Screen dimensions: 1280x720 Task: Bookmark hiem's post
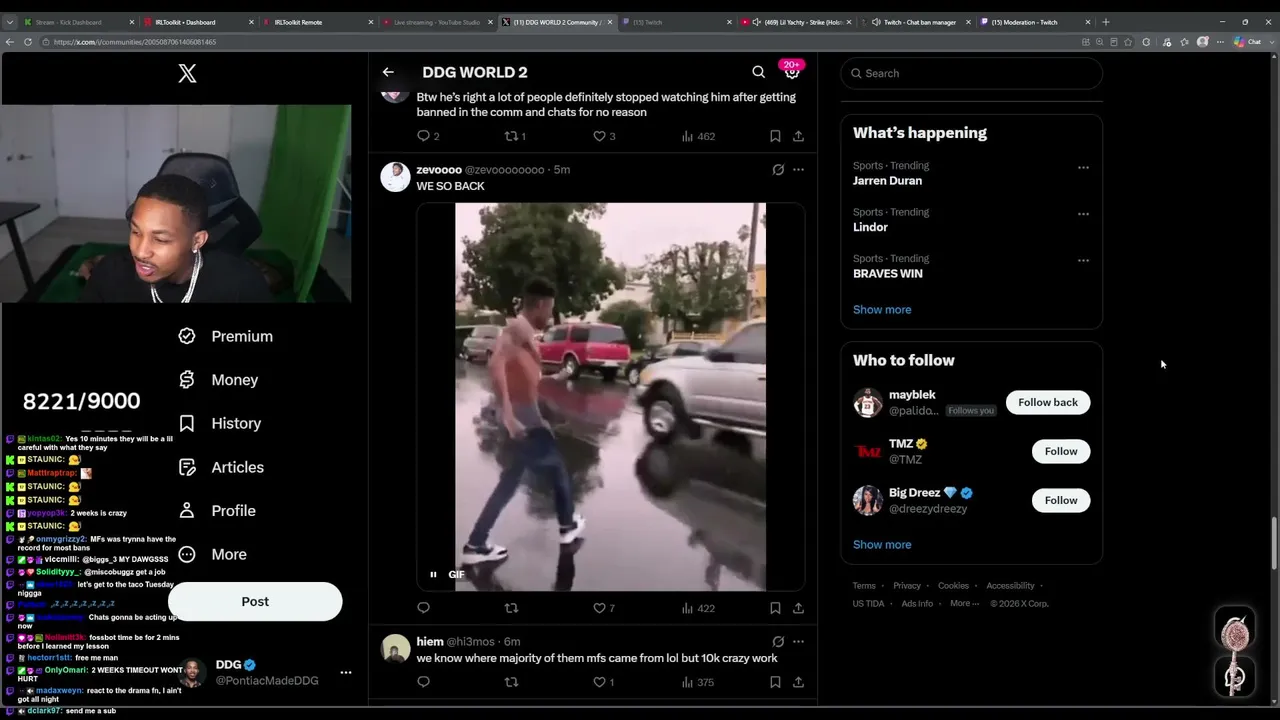775,682
